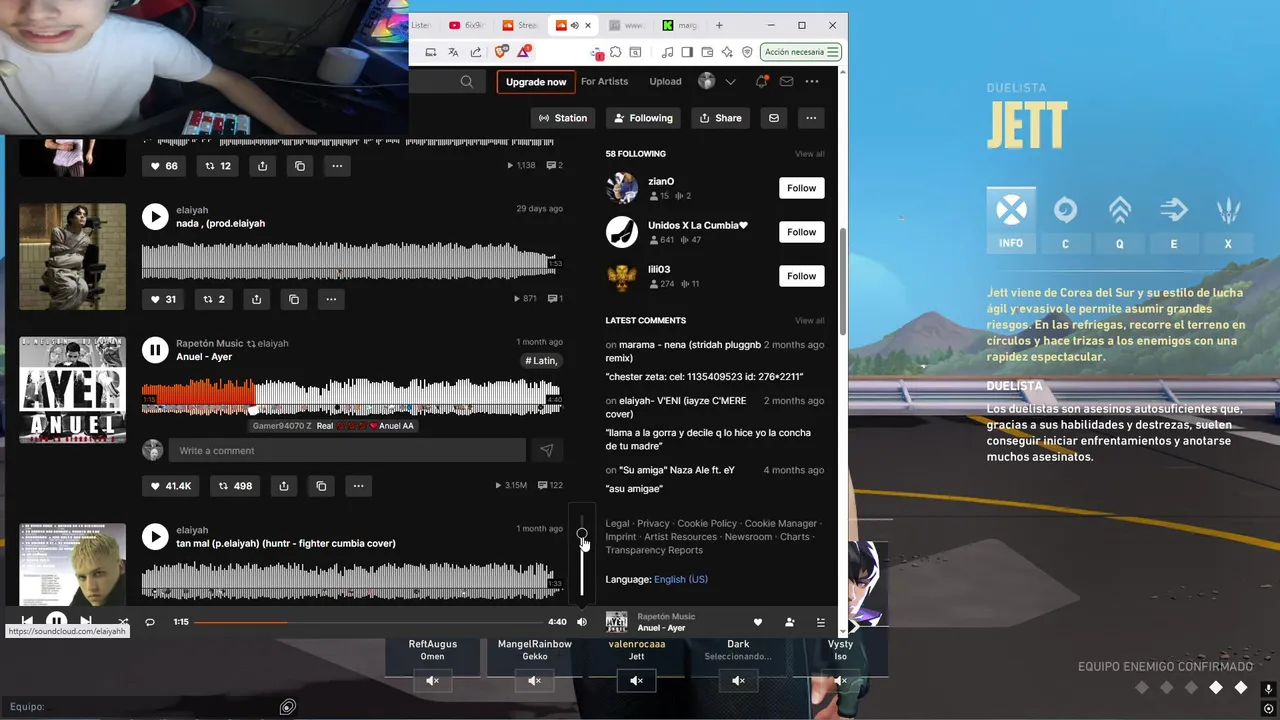Open Brave Rewards triangle icon
The image size is (1280, 720).
point(524,52)
